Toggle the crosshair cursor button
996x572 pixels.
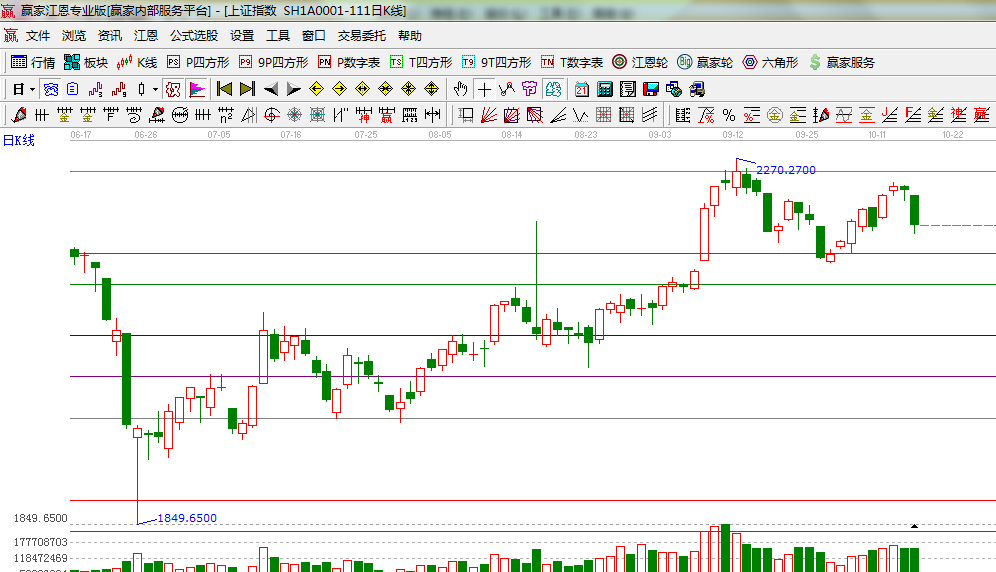click(484, 89)
